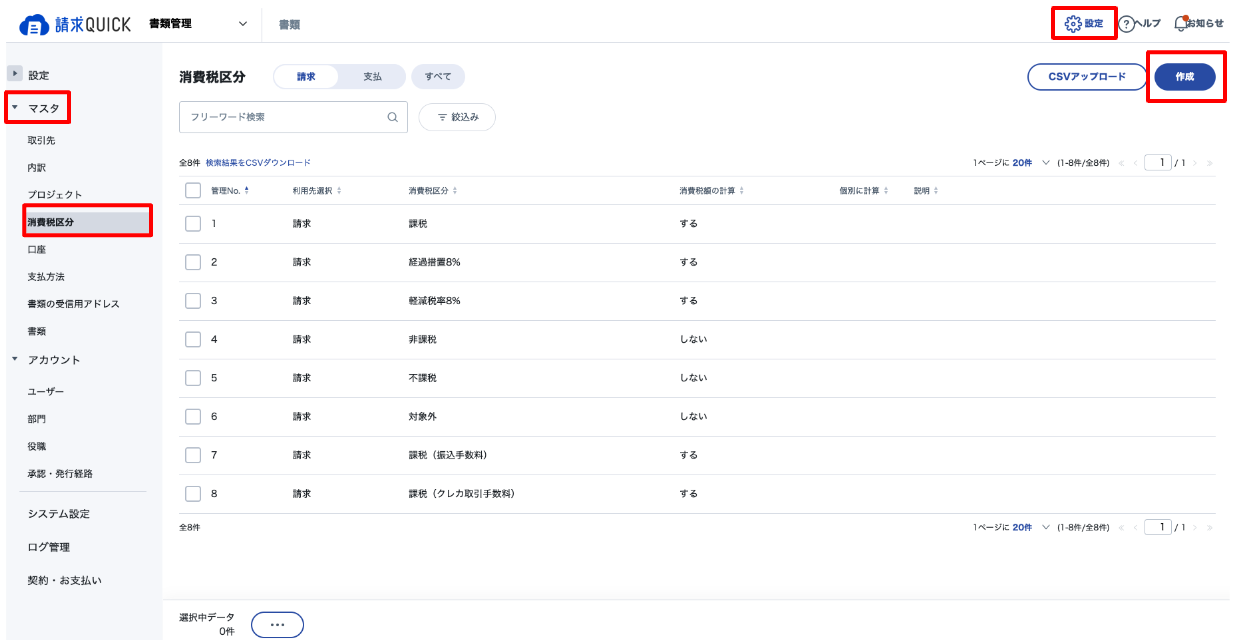
Task: Open help via the question mark icon
Action: click(1126, 24)
